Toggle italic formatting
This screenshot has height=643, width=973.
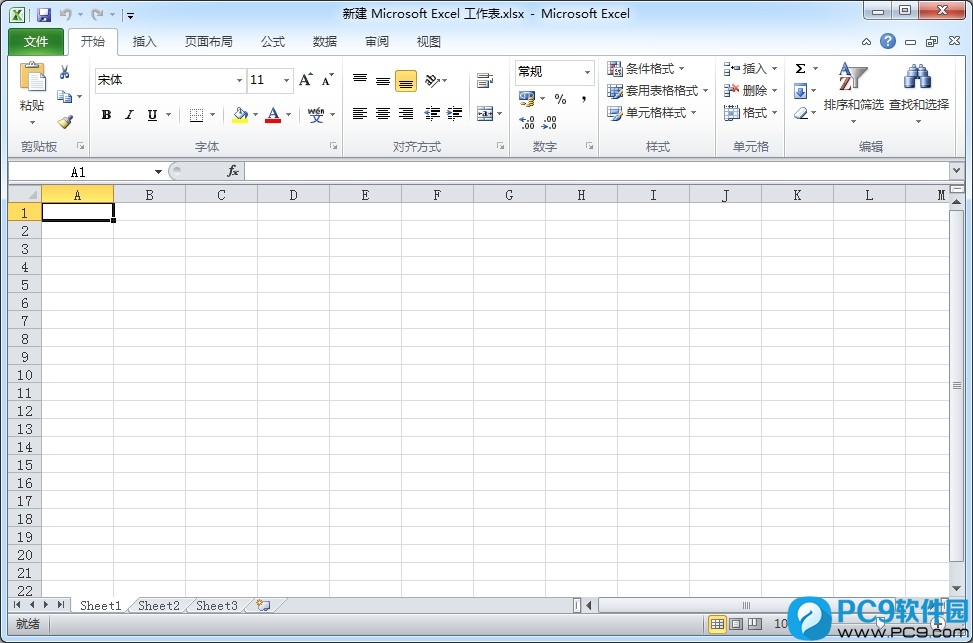(x=129, y=115)
